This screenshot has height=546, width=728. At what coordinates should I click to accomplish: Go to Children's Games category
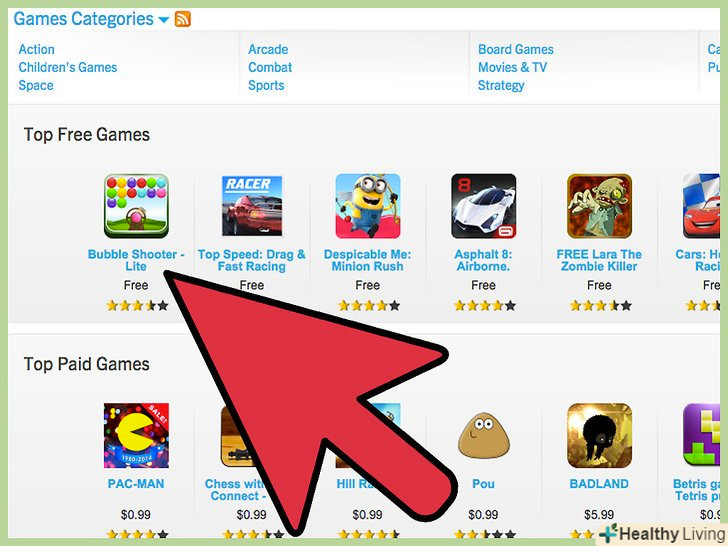pyautogui.click(x=68, y=67)
